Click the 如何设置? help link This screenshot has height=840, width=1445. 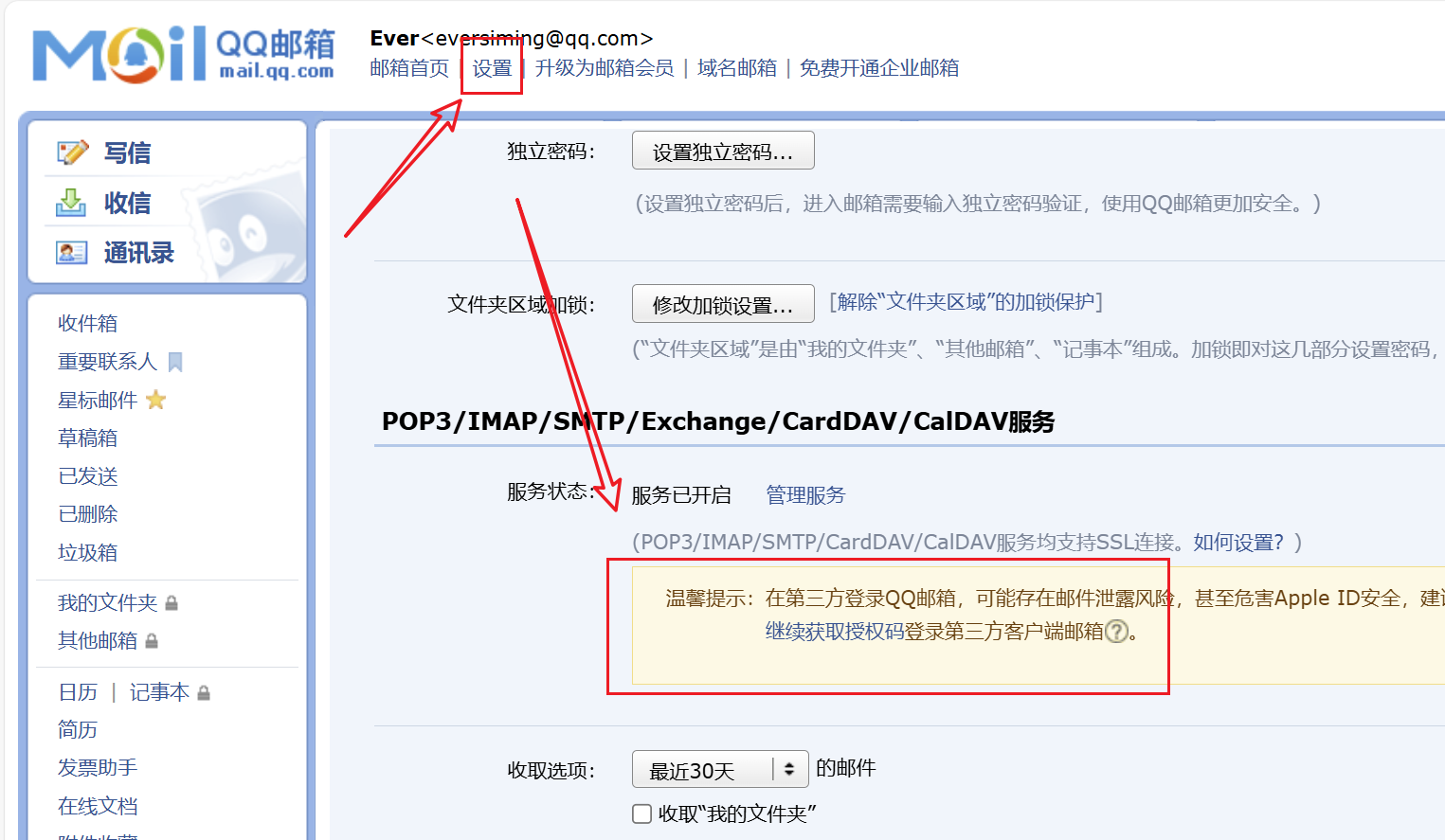1237,543
